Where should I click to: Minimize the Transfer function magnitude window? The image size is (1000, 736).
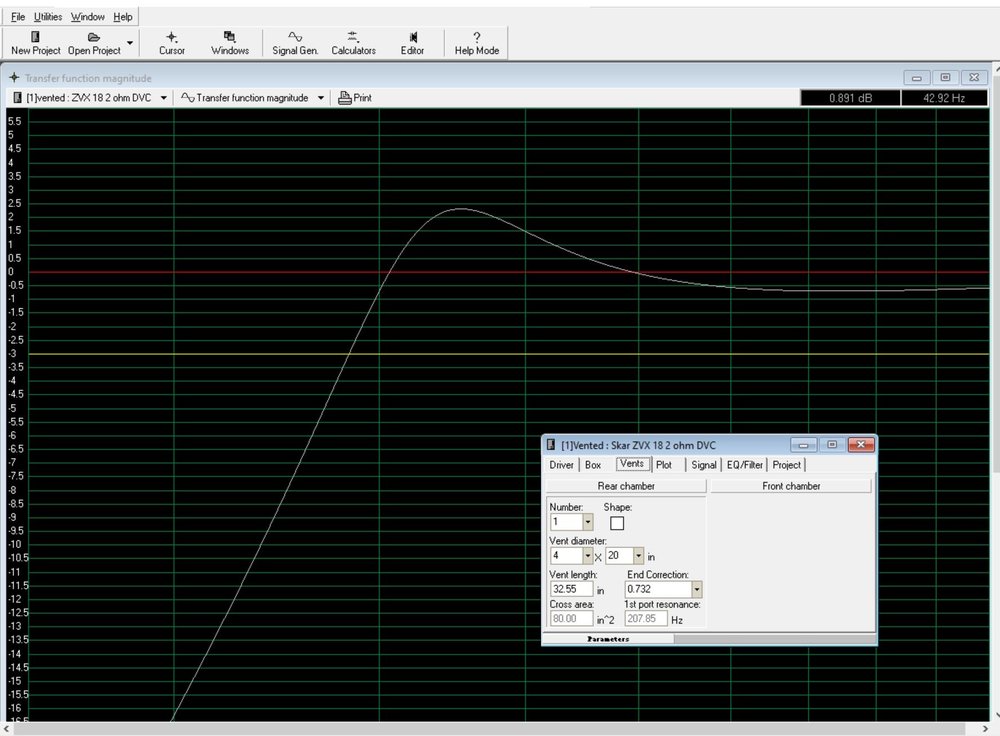coord(916,78)
